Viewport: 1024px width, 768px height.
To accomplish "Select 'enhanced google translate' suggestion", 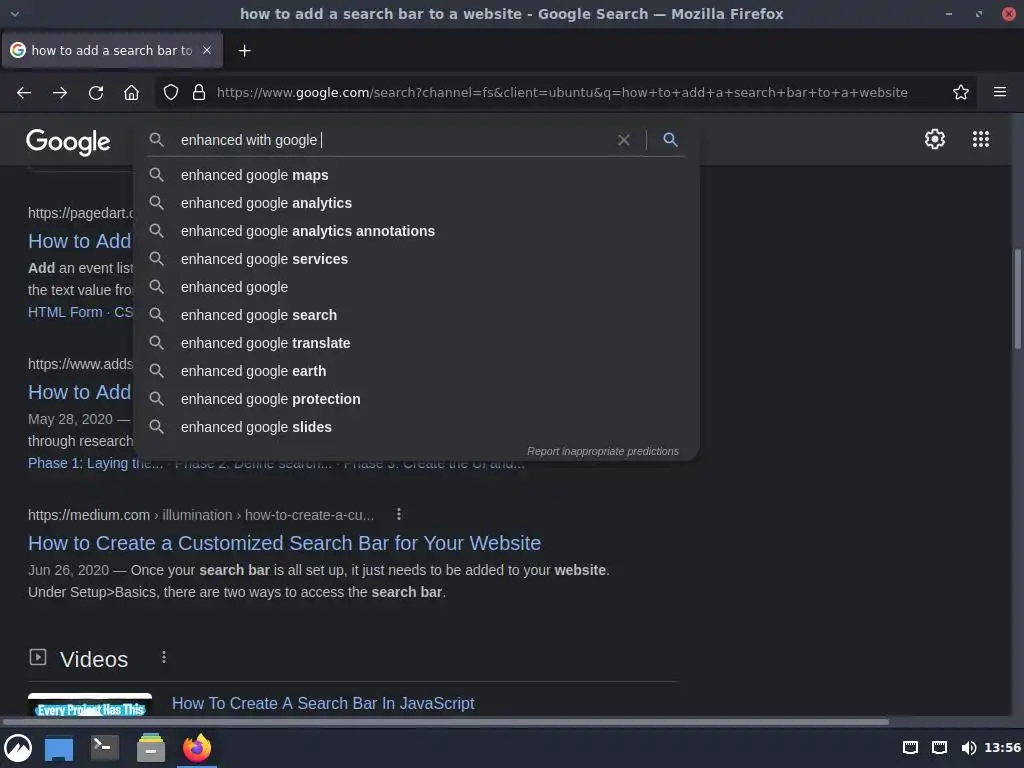I will click(x=416, y=344).
